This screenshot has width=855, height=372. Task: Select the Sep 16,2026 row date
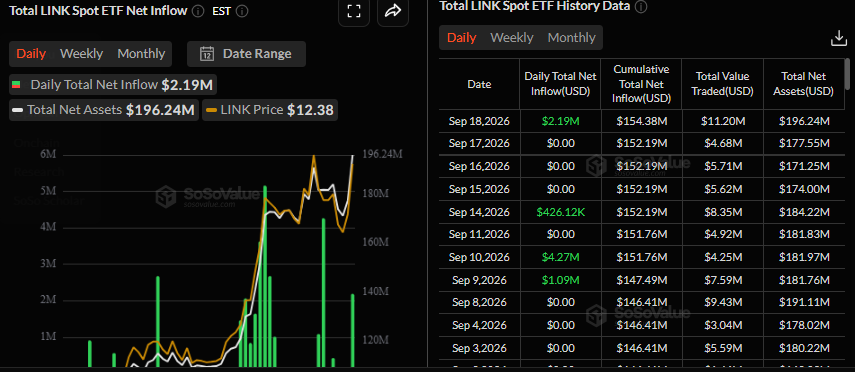click(479, 166)
